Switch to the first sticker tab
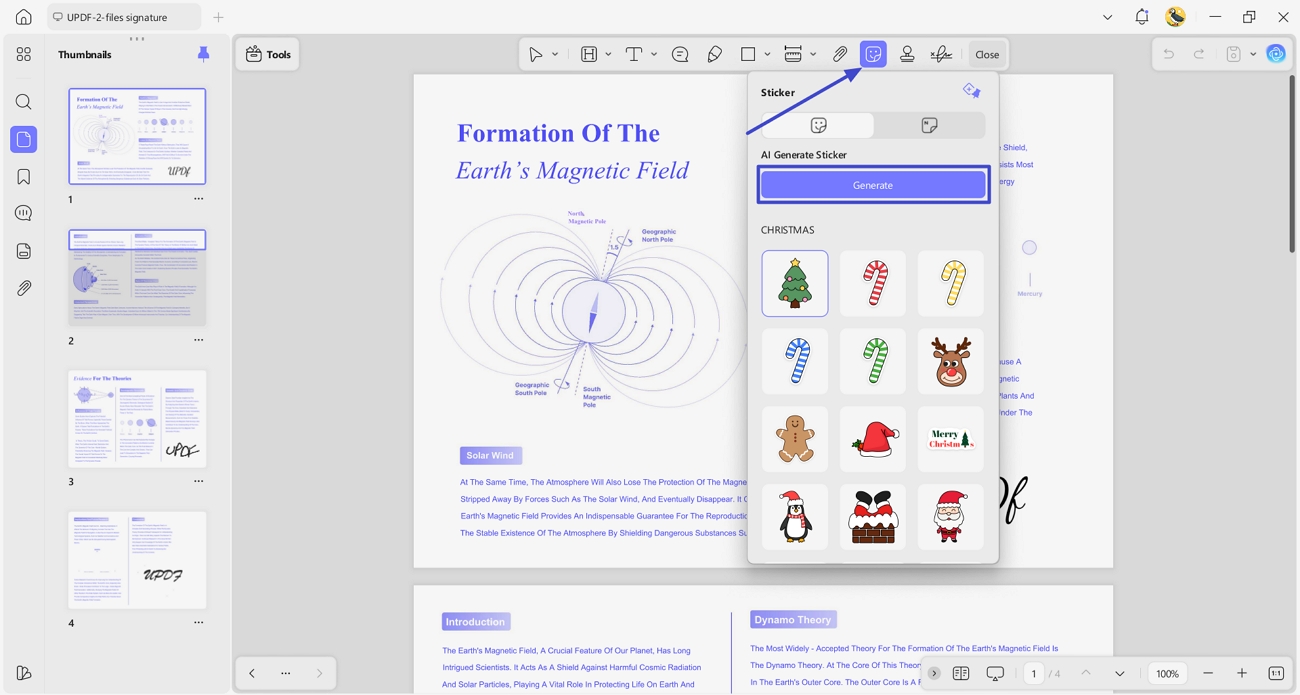1300x695 pixels. pyautogui.click(x=818, y=125)
